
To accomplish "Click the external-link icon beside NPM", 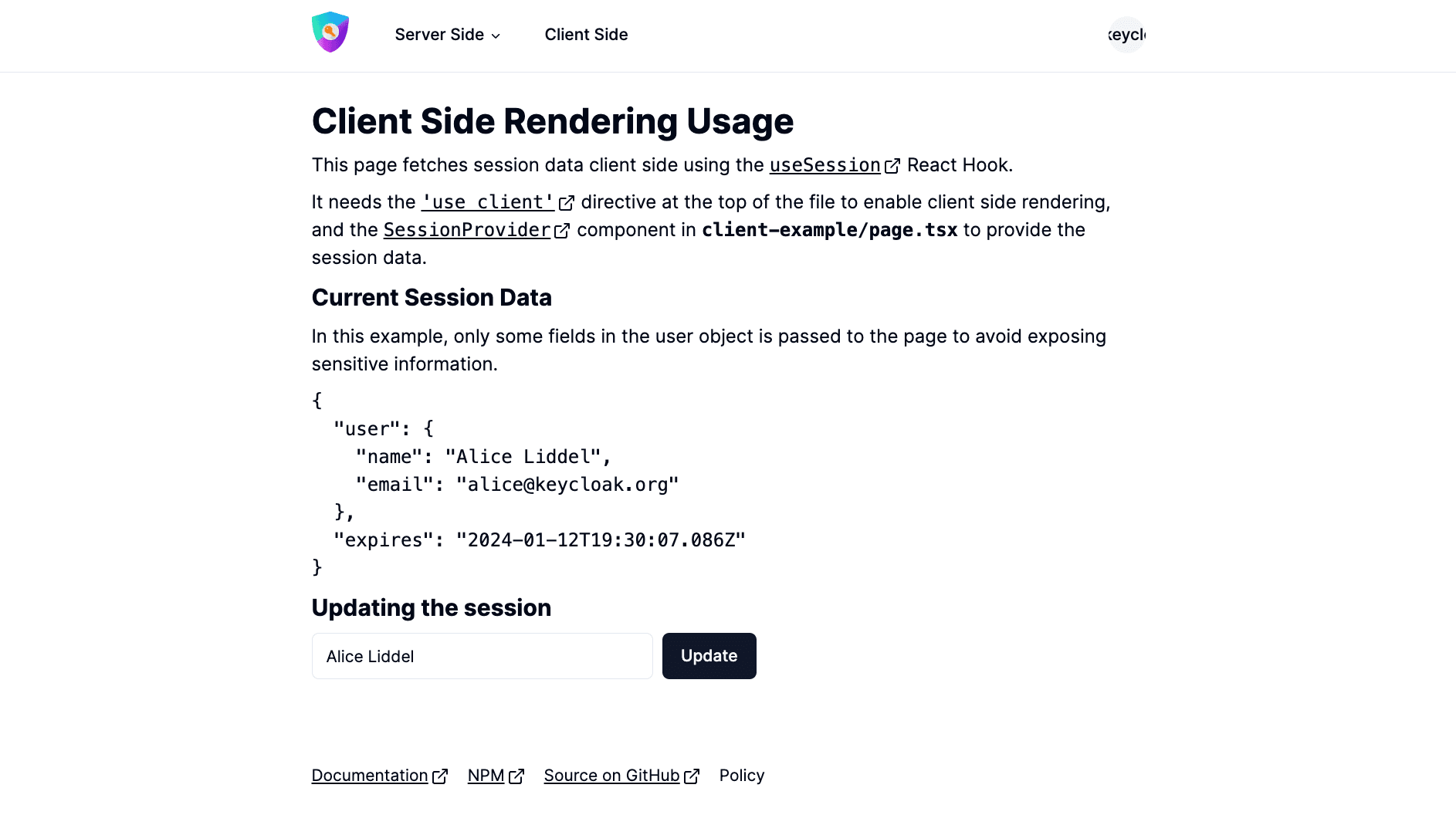I will click(516, 776).
